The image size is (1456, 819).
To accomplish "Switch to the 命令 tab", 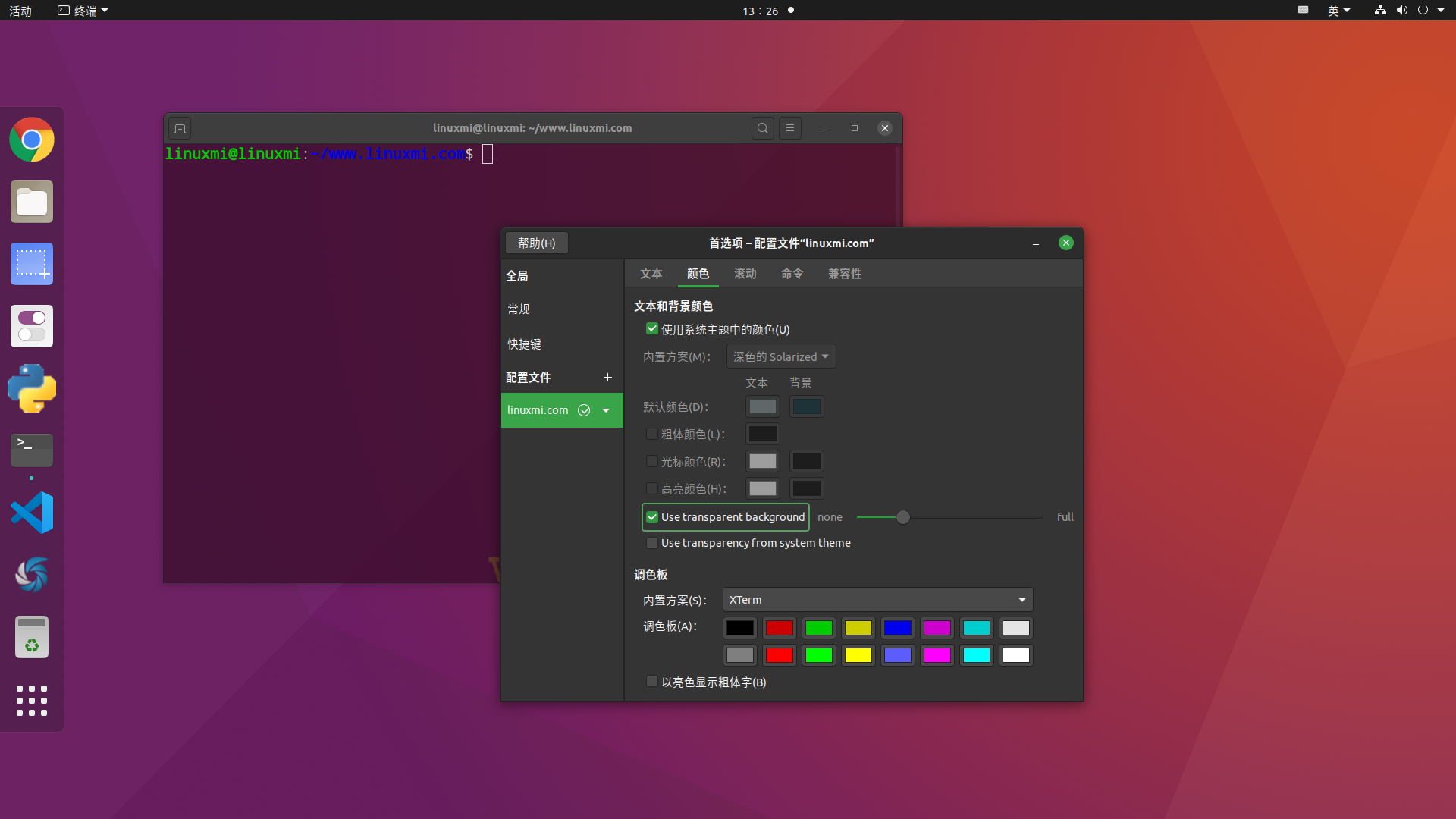I will (x=792, y=274).
